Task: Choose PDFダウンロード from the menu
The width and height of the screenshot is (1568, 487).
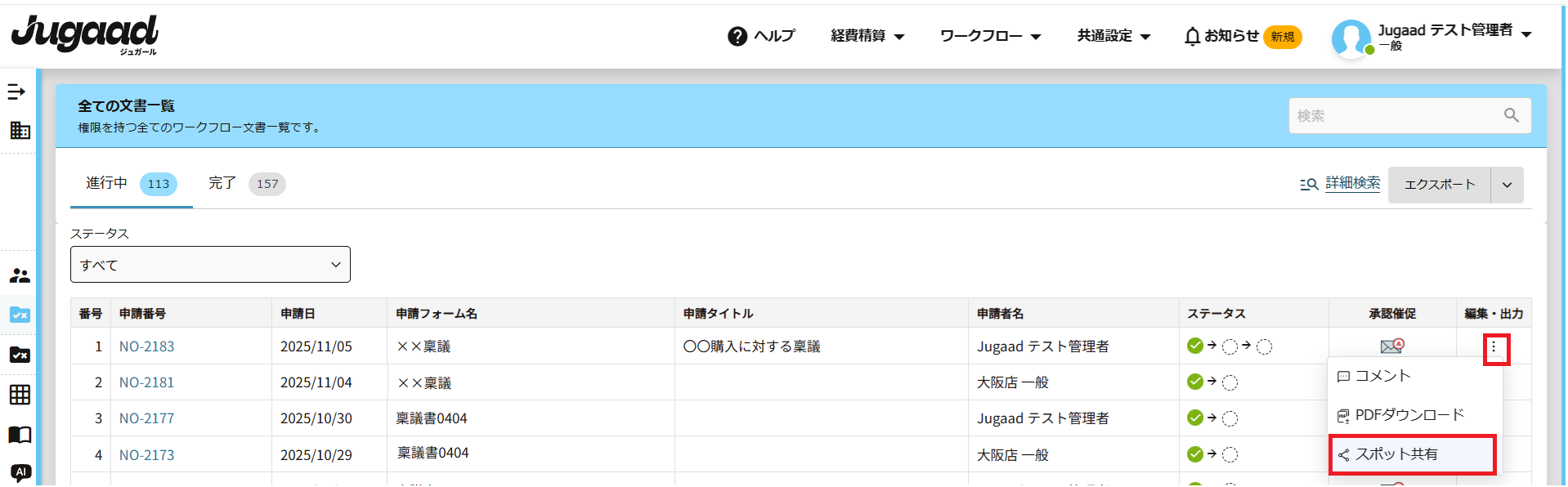Action: point(1409,415)
